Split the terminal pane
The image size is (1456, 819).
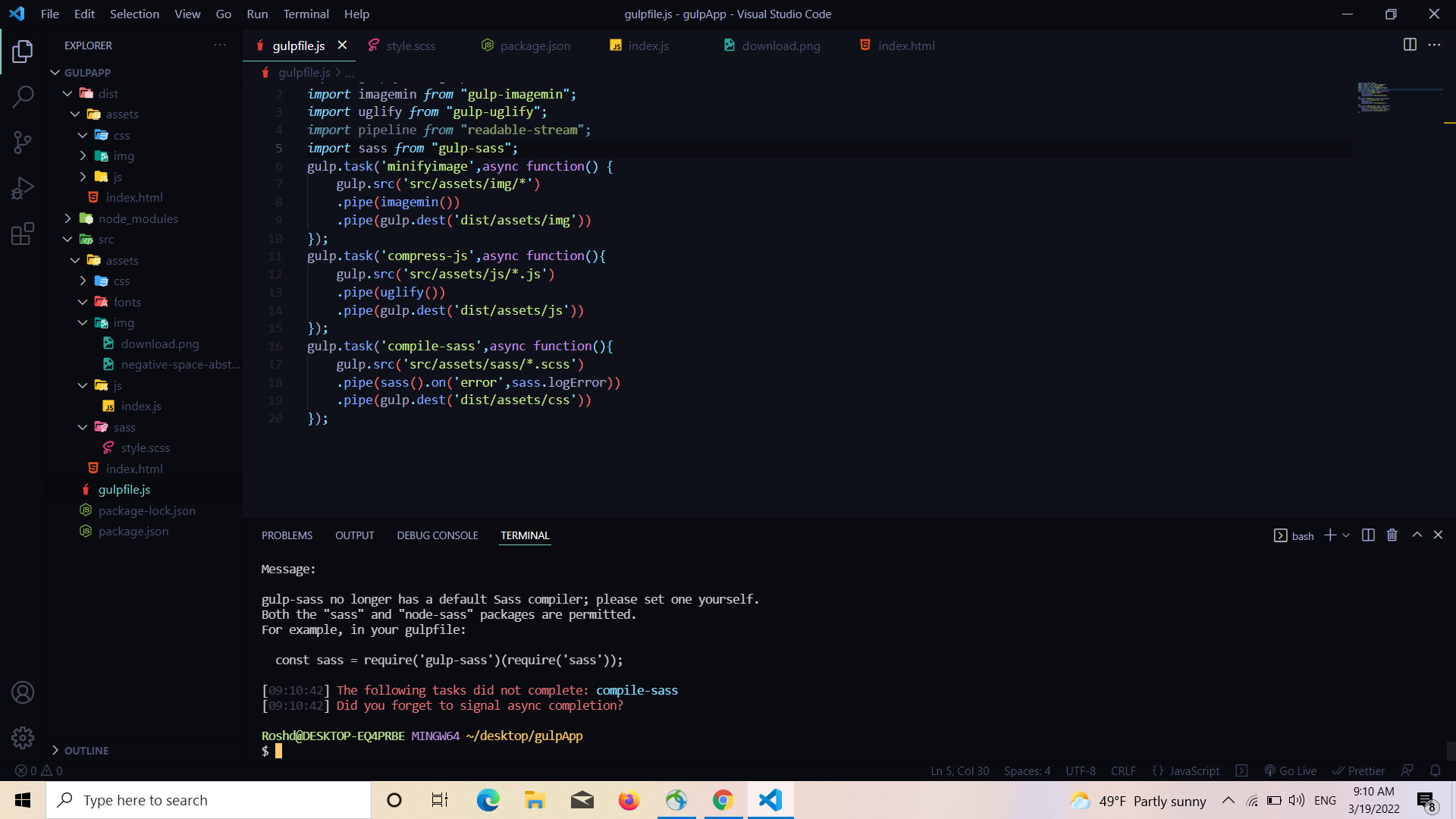(1368, 535)
